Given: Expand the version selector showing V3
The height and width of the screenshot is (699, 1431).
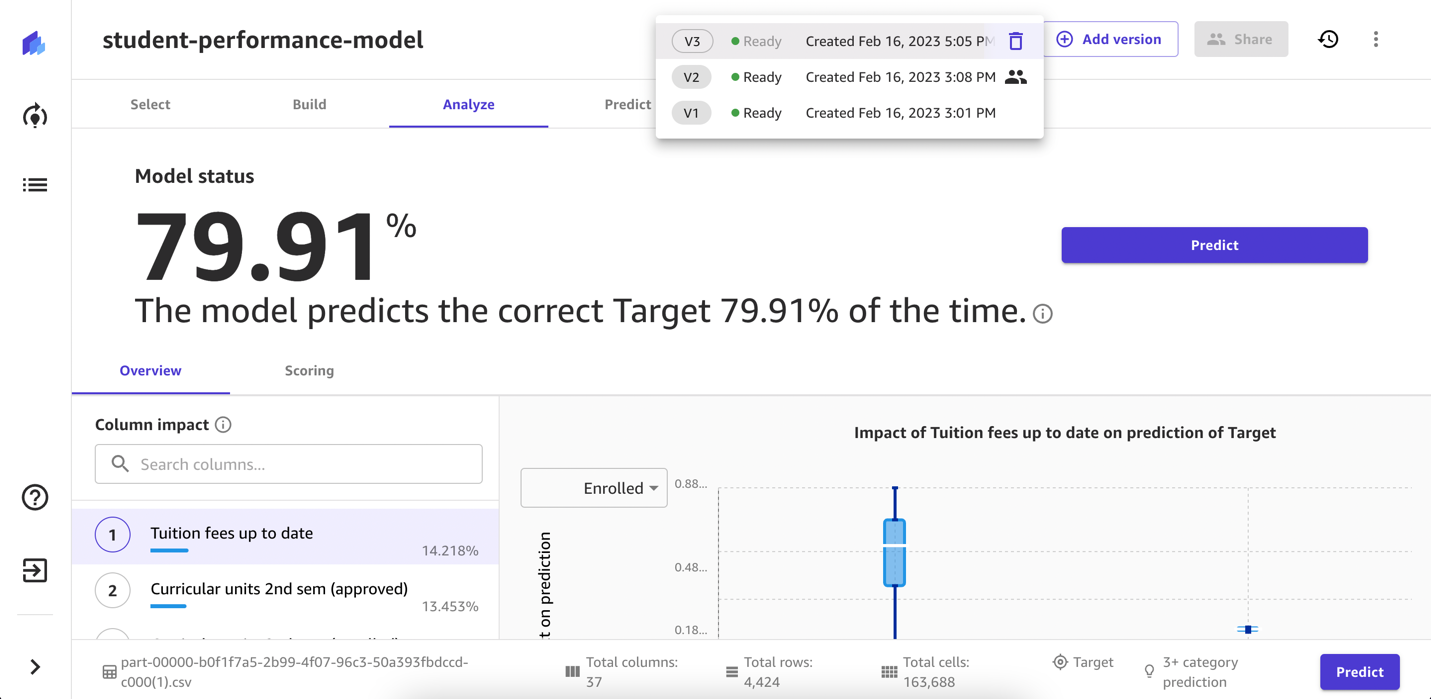Looking at the screenshot, I should click(691, 41).
